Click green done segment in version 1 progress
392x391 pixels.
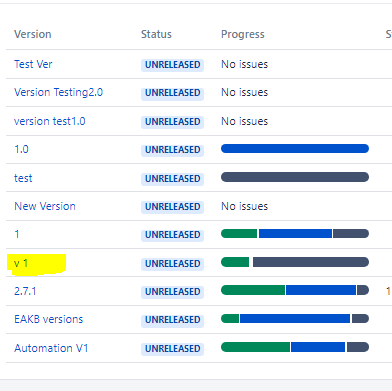239,233
